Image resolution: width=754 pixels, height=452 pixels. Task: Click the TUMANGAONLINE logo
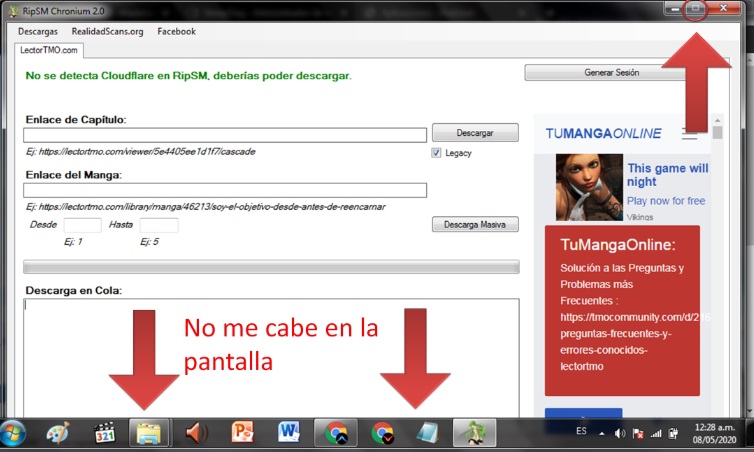coord(603,133)
